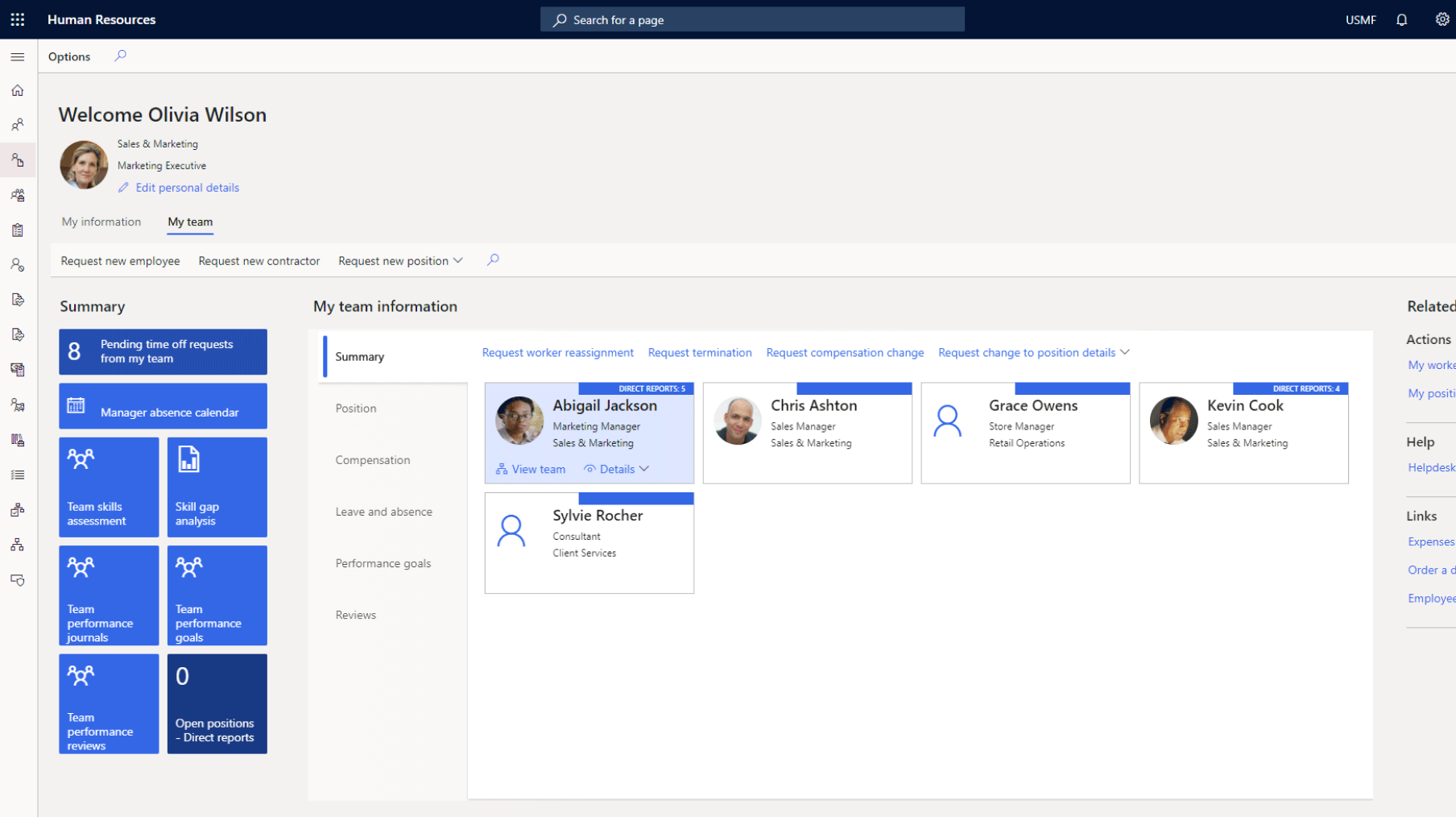Click the organization hierarchy icon in the sidebar
1456x817 pixels.
click(18, 544)
